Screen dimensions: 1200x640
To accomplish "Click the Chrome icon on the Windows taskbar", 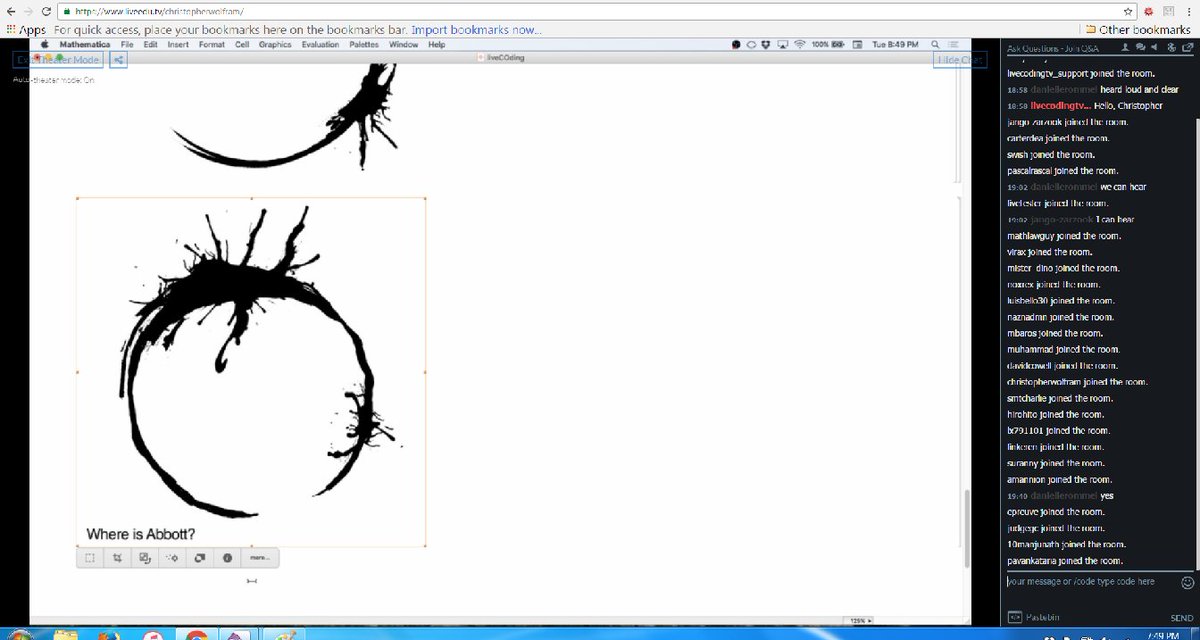I will tap(198, 635).
